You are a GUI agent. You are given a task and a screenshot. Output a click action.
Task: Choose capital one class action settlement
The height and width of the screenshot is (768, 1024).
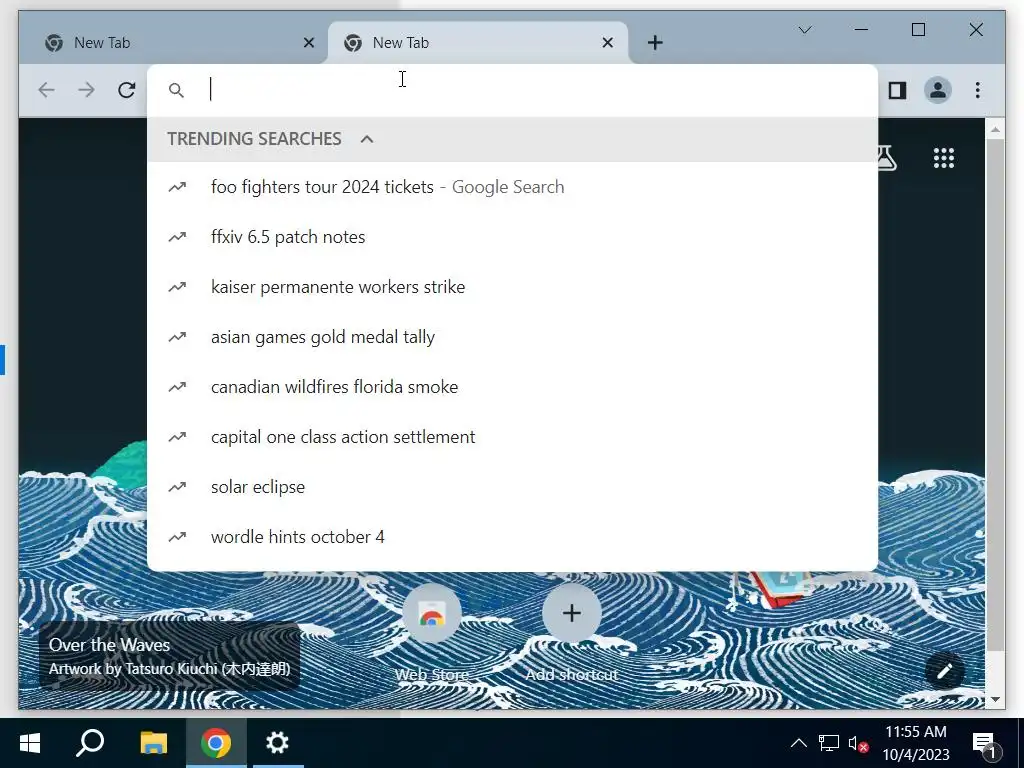tap(512, 437)
